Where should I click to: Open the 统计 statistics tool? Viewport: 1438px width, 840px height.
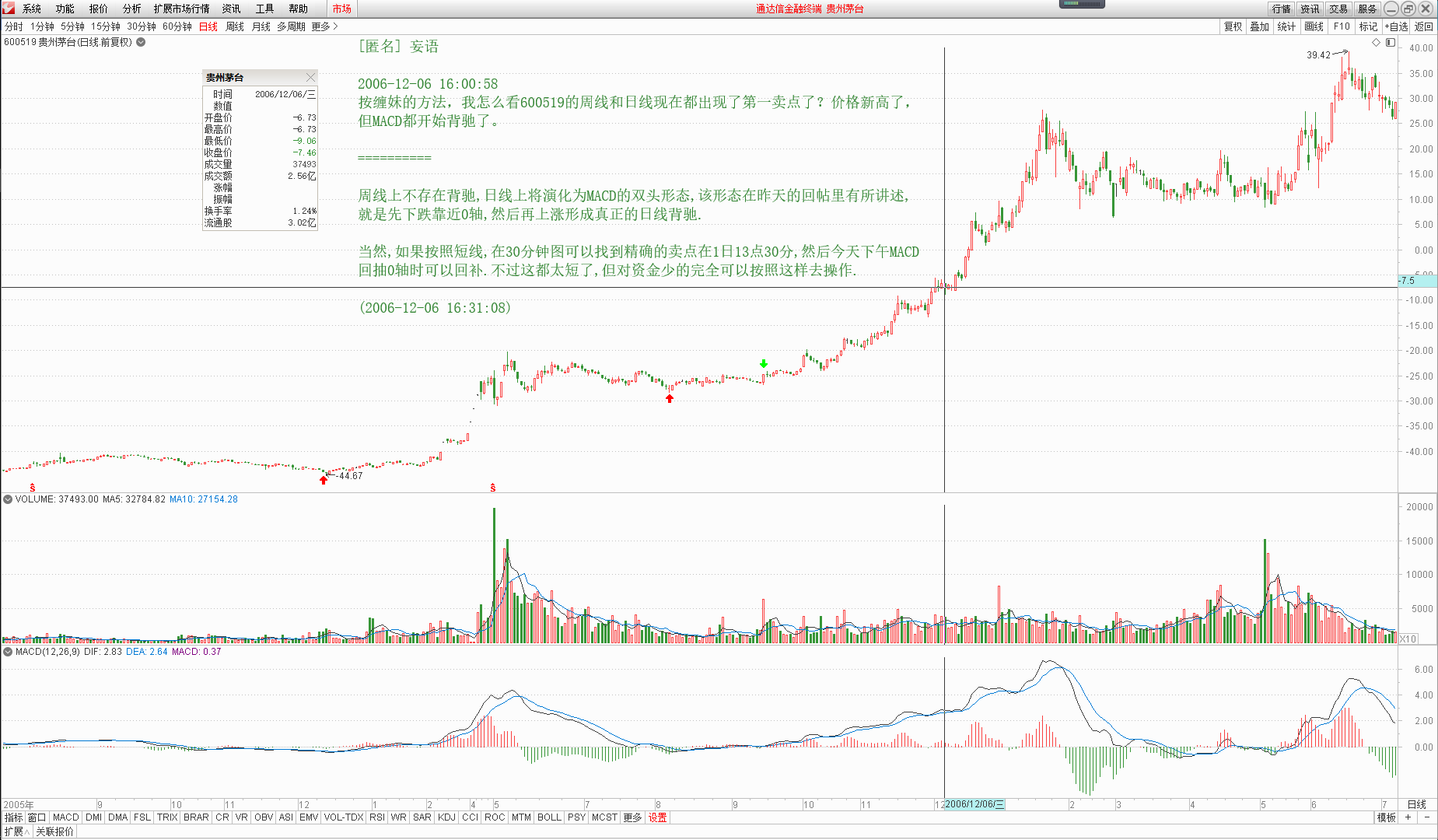click(x=1286, y=26)
